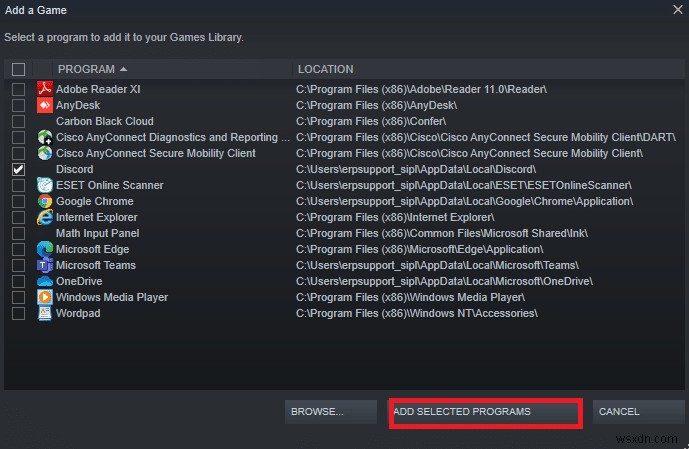Check the Math Input Panel checkbox
The image size is (689, 449).
point(18,233)
